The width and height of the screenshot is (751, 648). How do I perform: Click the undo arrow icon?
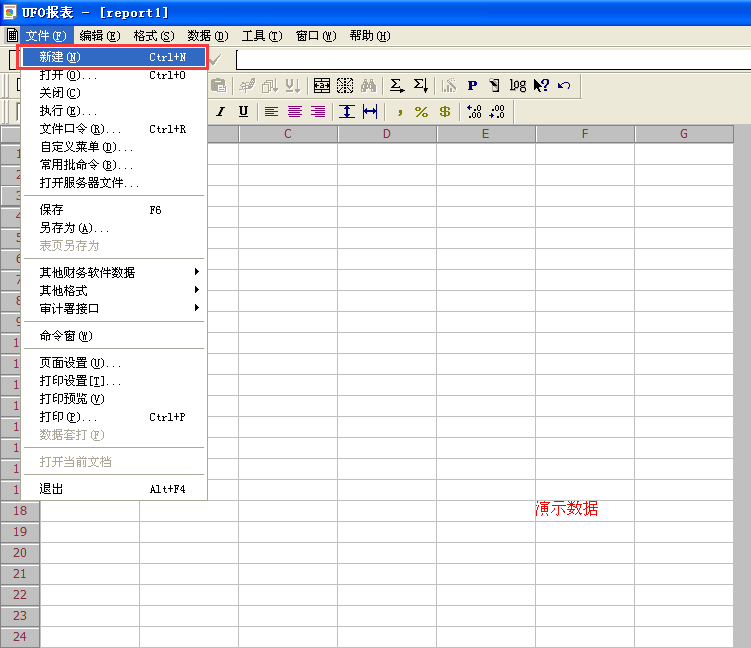coord(564,86)
